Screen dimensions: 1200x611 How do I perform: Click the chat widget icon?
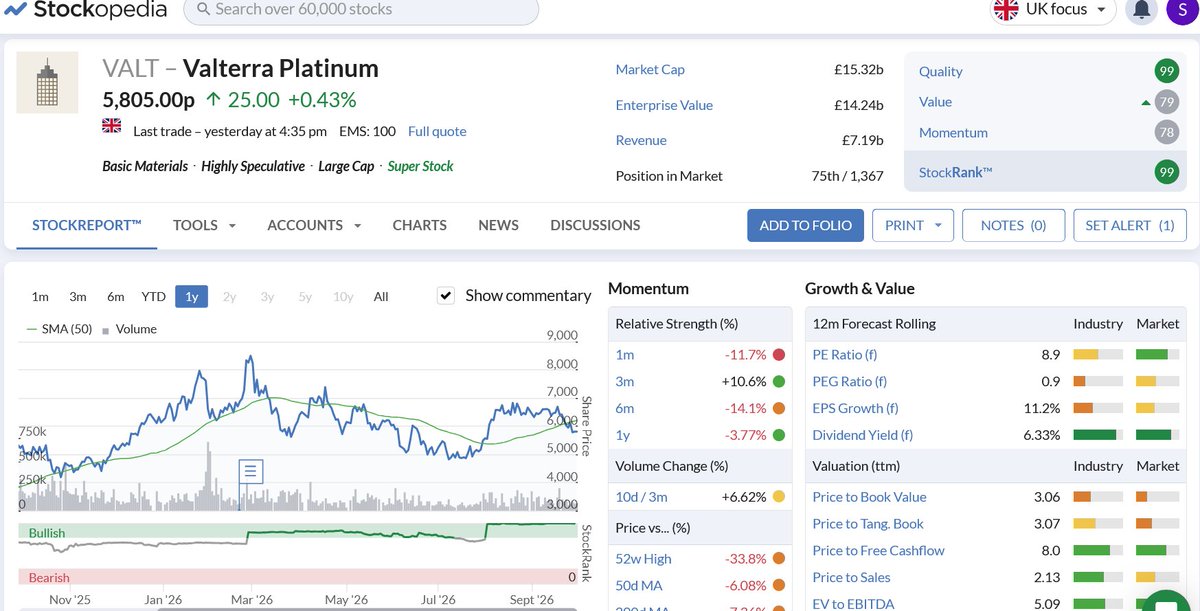pyautogui.click(x=1164, y=601)
